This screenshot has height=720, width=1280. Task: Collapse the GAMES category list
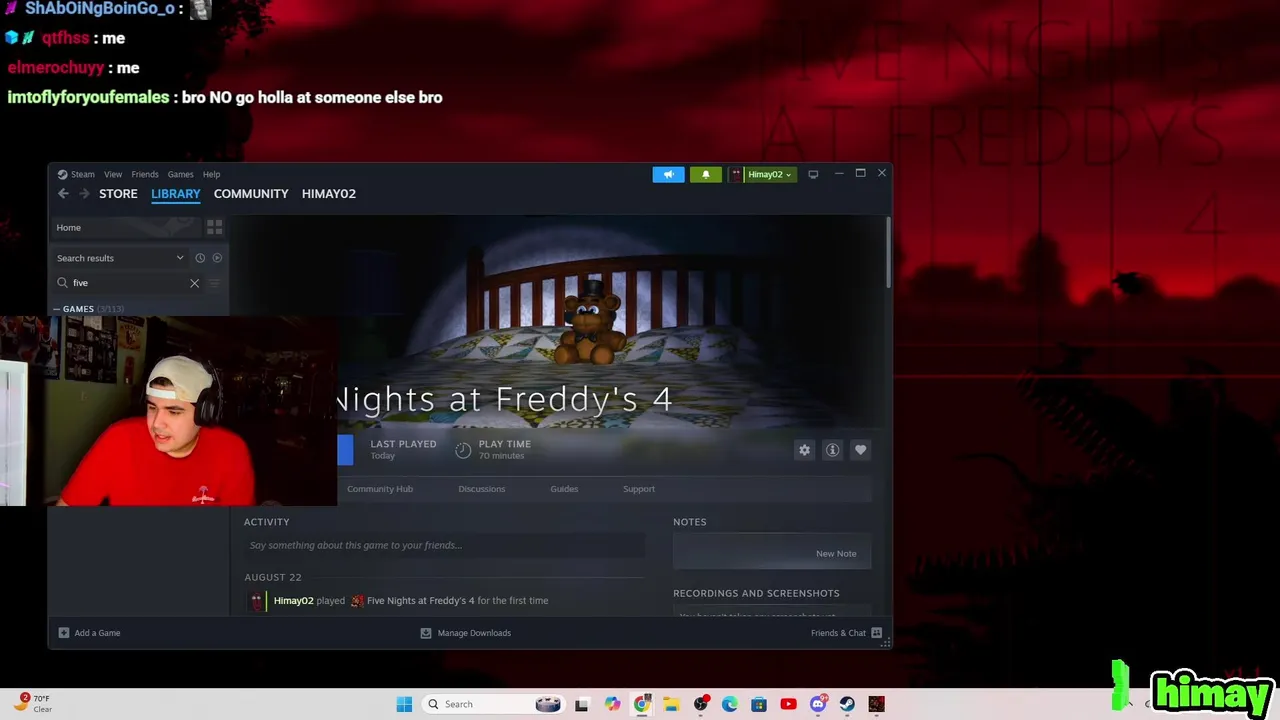(x=57, y=309)
